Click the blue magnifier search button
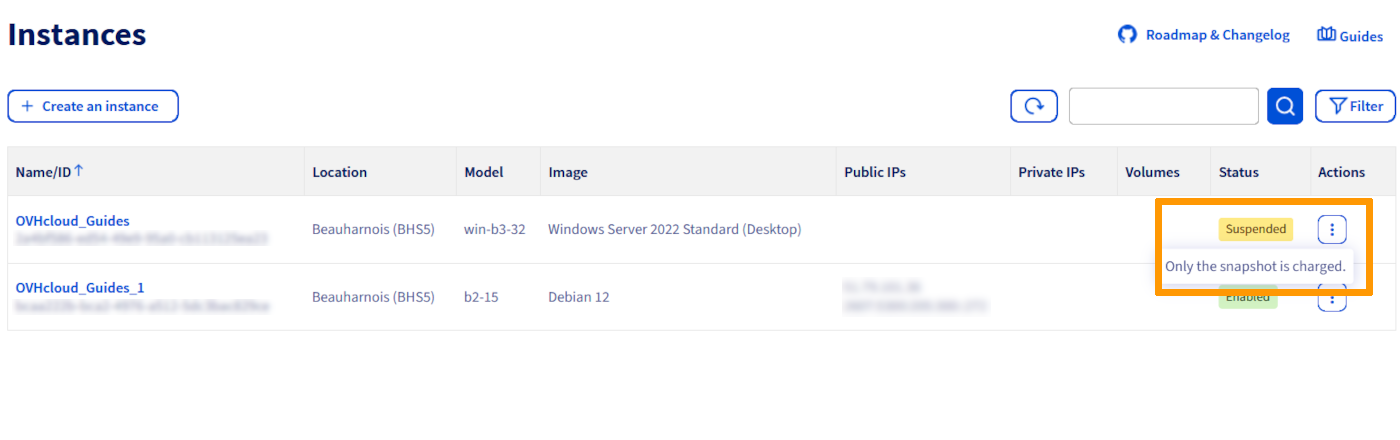This screenshot has height=440, width=1400. pyautogui.click(x=1284, y=106)
